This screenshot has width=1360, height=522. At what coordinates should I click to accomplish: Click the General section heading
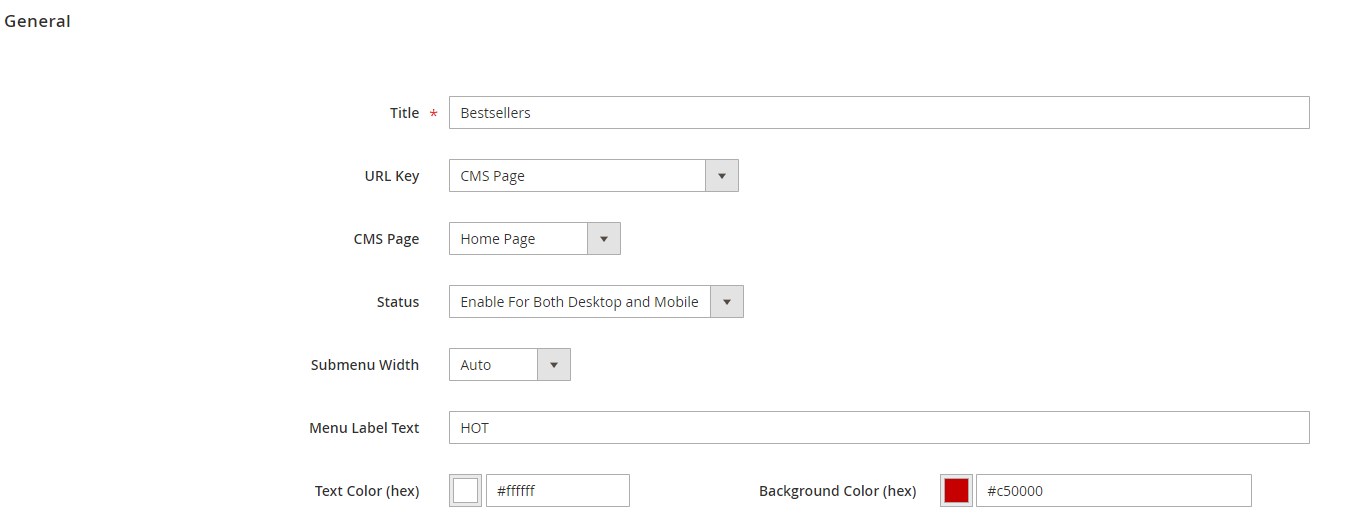click(37, 21)
